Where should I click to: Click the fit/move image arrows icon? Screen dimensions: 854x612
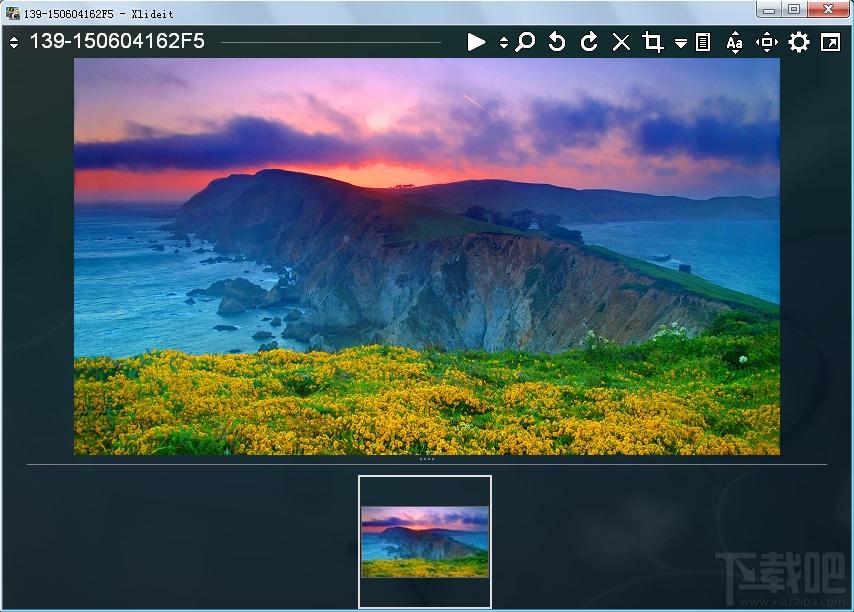tap(766, 42)
